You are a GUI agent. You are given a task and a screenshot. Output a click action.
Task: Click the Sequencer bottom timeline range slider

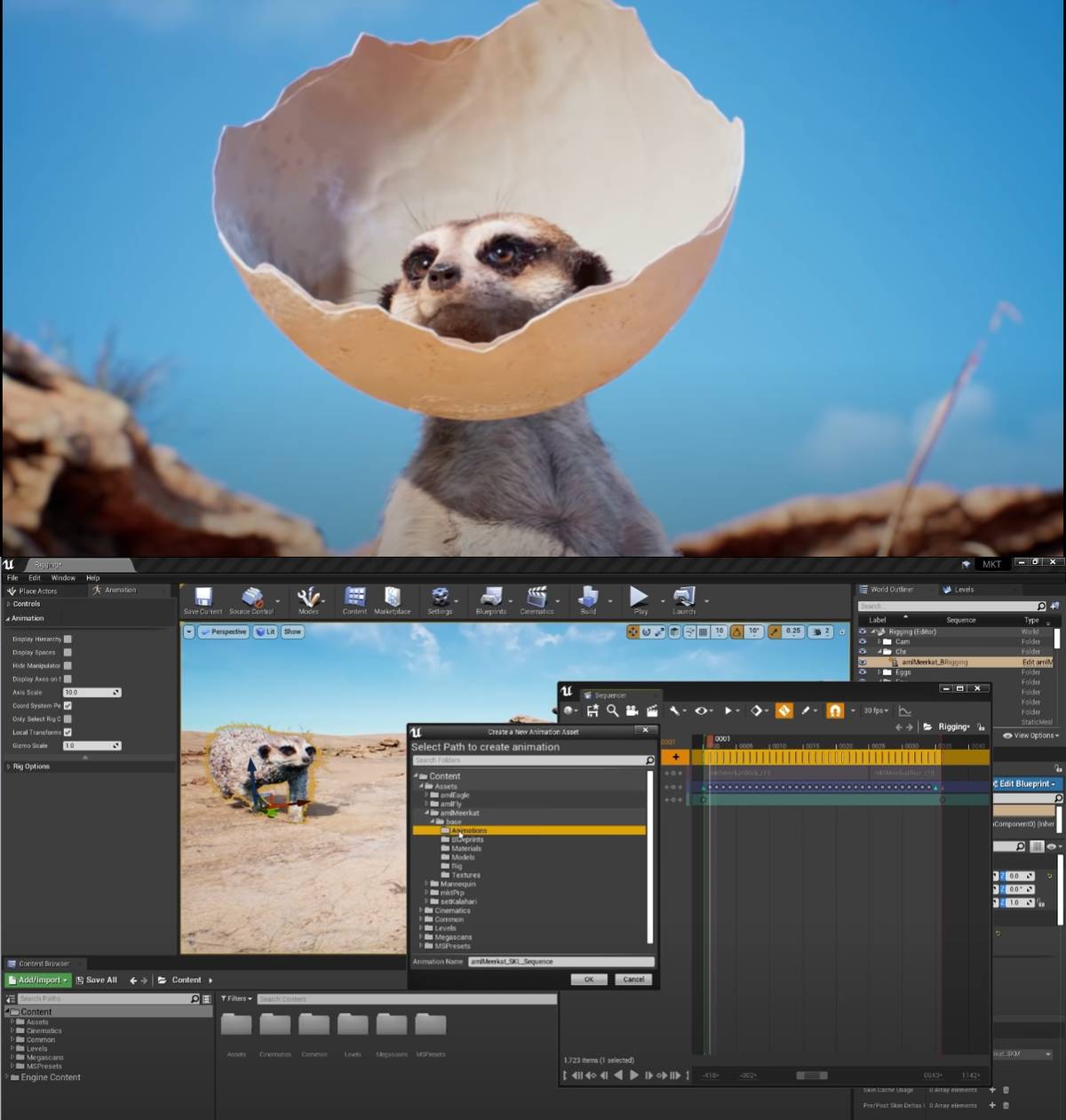pyautogui.click(x=811, y=1075)
